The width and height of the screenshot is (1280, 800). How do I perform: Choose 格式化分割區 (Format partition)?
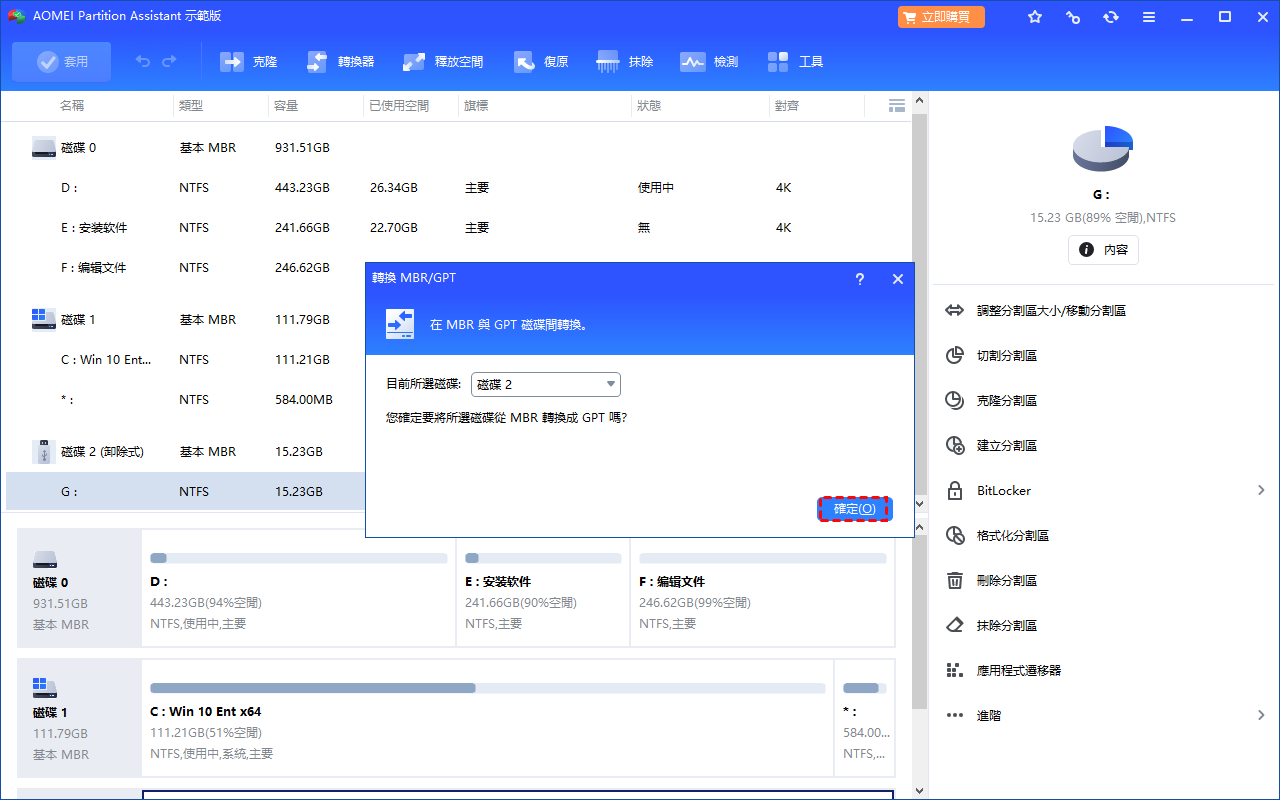(x=1012, y=536)
